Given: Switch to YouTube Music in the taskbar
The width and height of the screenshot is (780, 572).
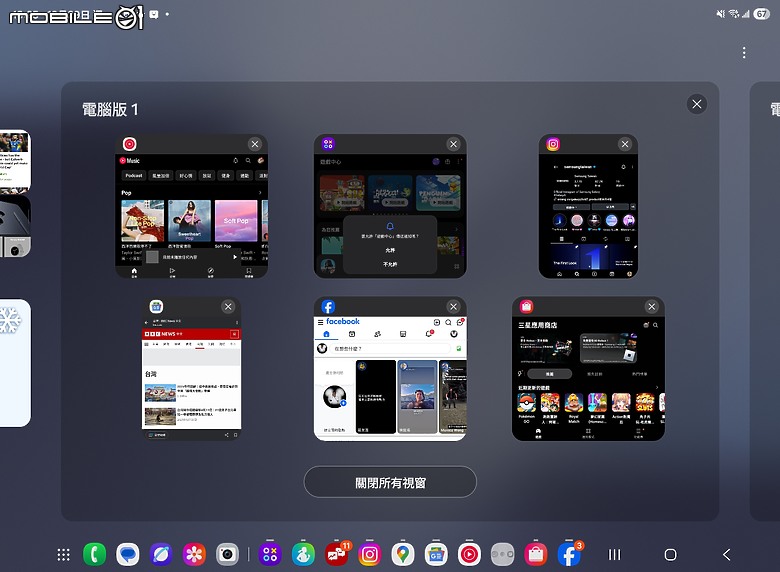Looking at the screenshot, I should (469, 555).
